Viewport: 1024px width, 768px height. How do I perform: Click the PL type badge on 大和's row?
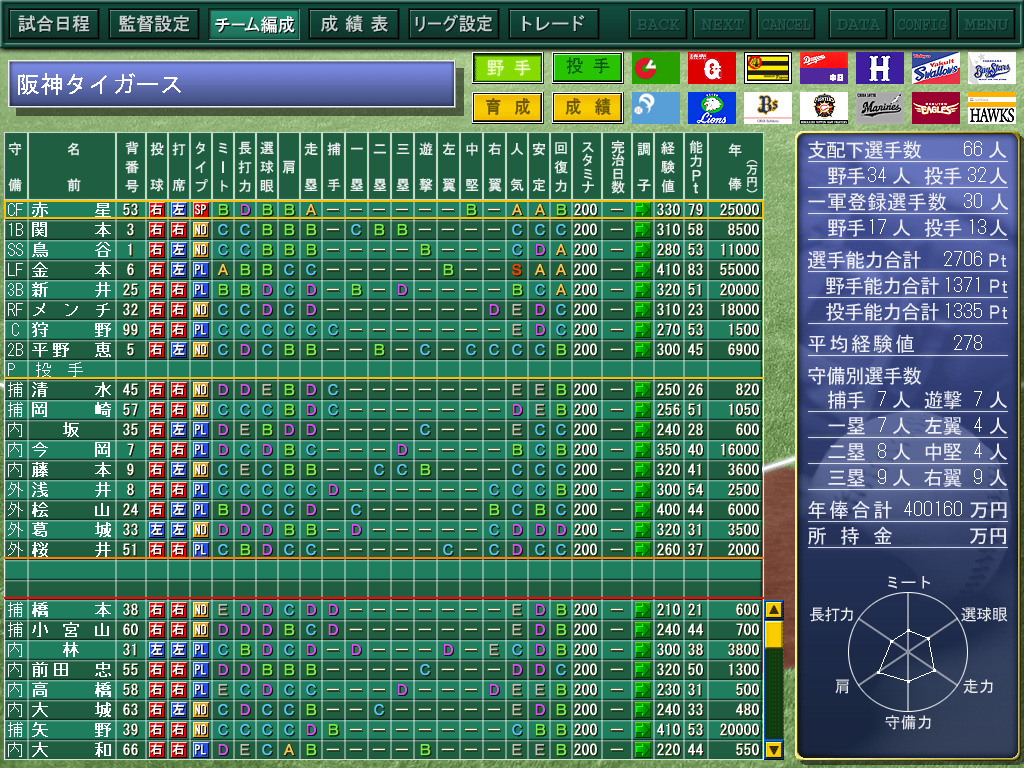[200, 750]
